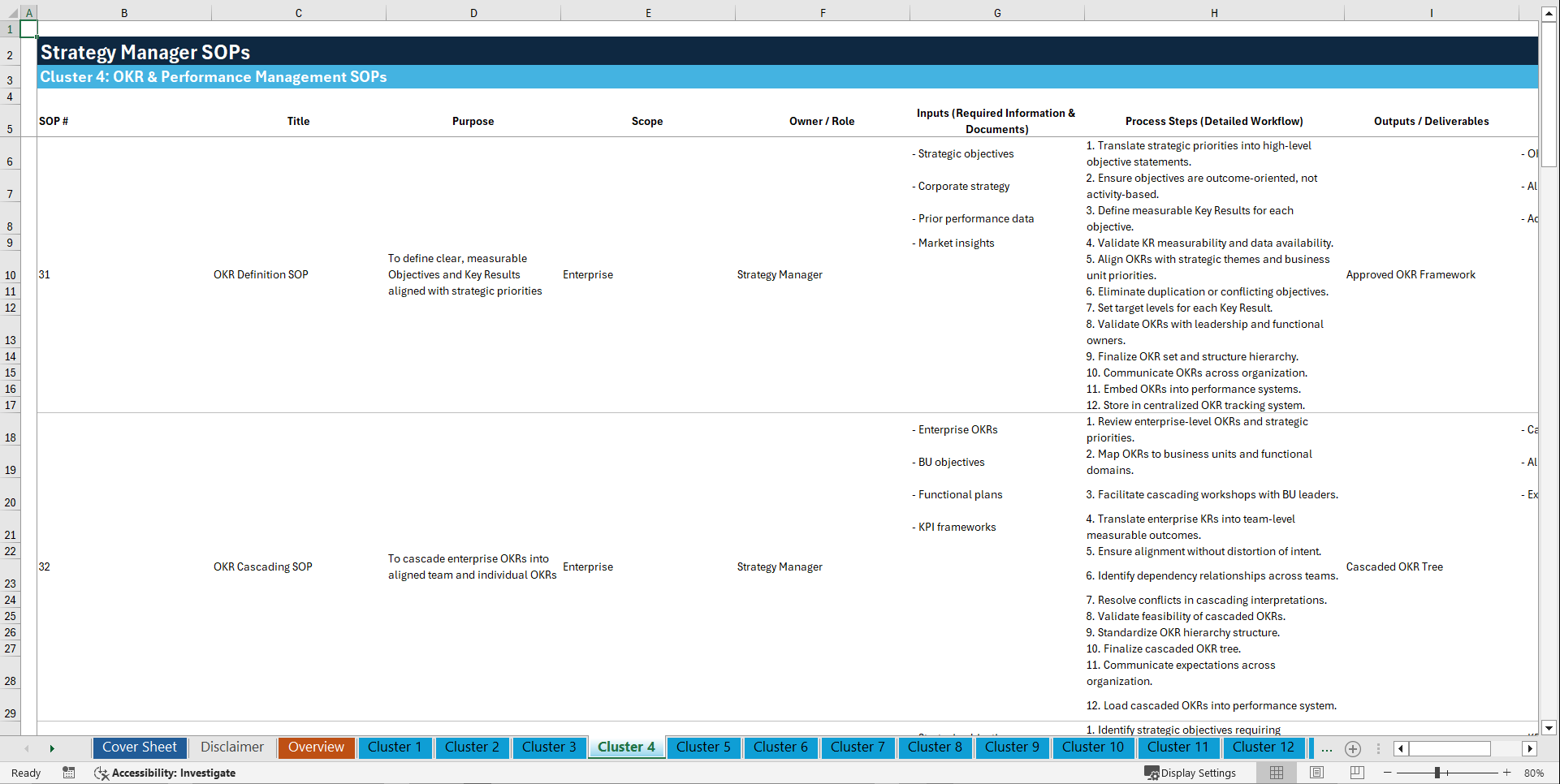Click cell containing OKR Cascading SOP
Viewport: 1560px width, 784px height.
click(x=262, y=566)
